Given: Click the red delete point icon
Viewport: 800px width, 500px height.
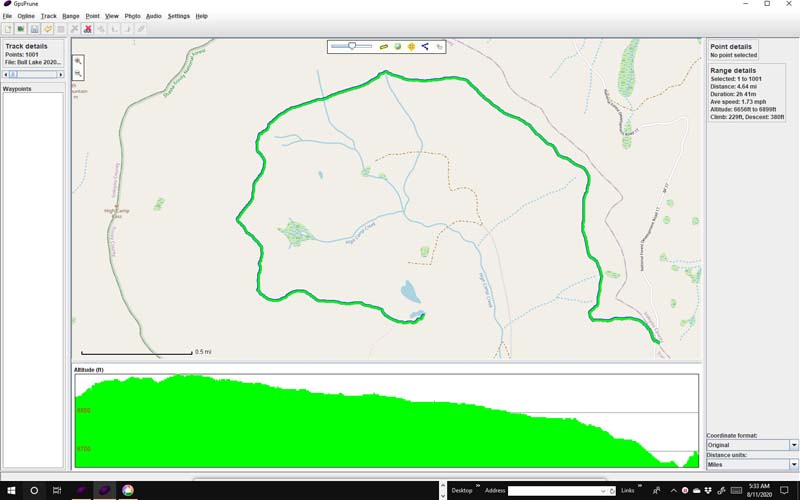Looking at the screenshot, I should [x=88, y=29].
